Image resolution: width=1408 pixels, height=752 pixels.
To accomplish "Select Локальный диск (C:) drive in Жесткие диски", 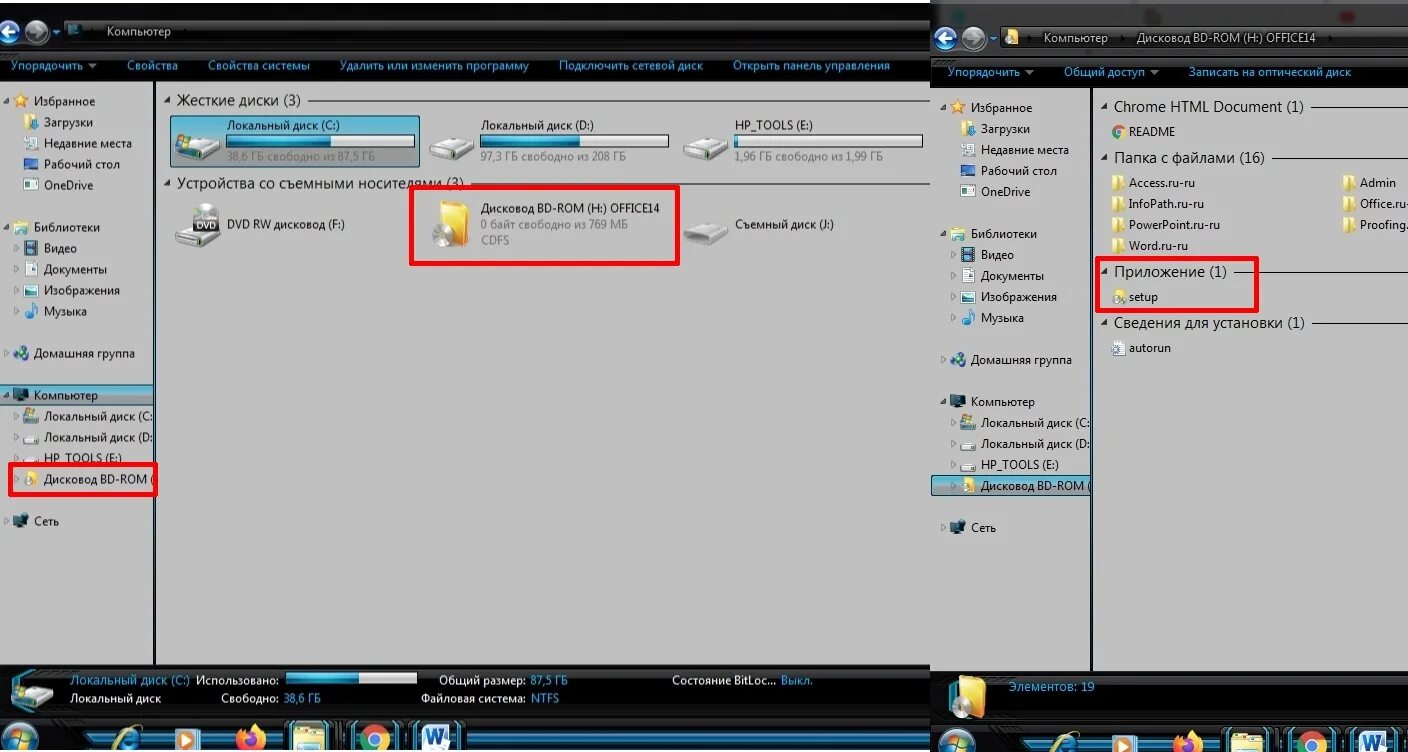I will (x=295, y=141).
